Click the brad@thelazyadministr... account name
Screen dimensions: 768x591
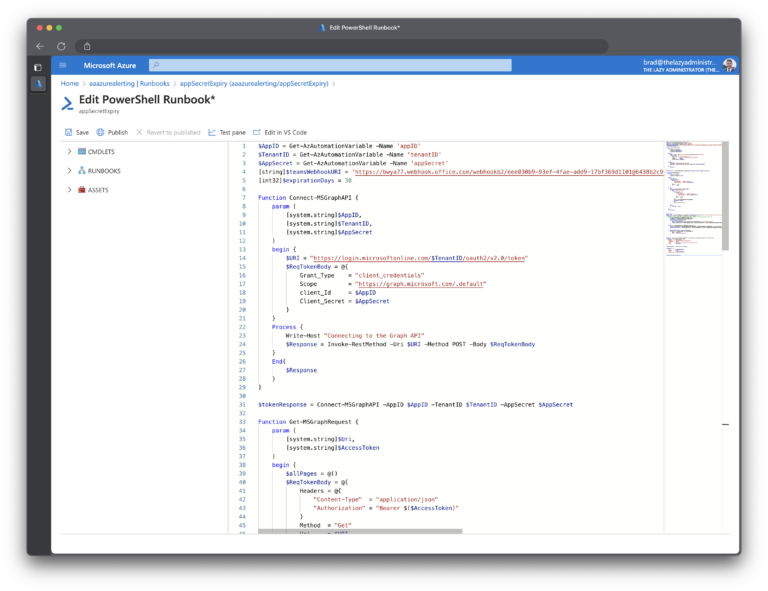point(679,62)
